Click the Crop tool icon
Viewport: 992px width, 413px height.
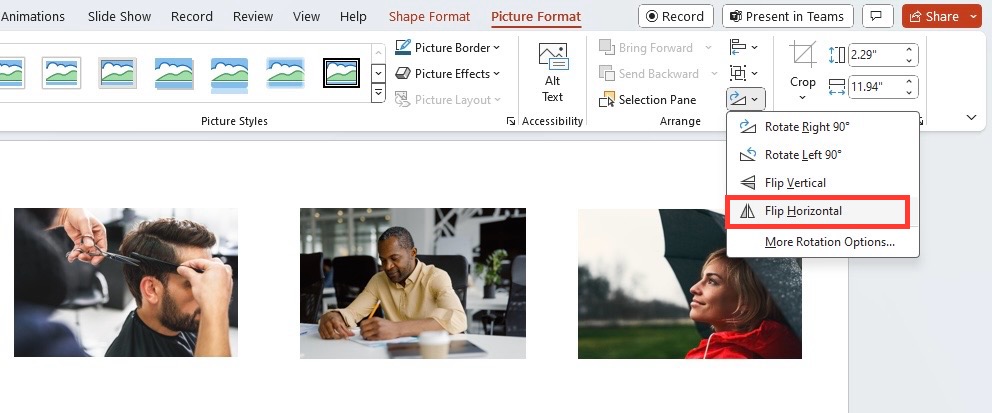(x=803, y=55)
